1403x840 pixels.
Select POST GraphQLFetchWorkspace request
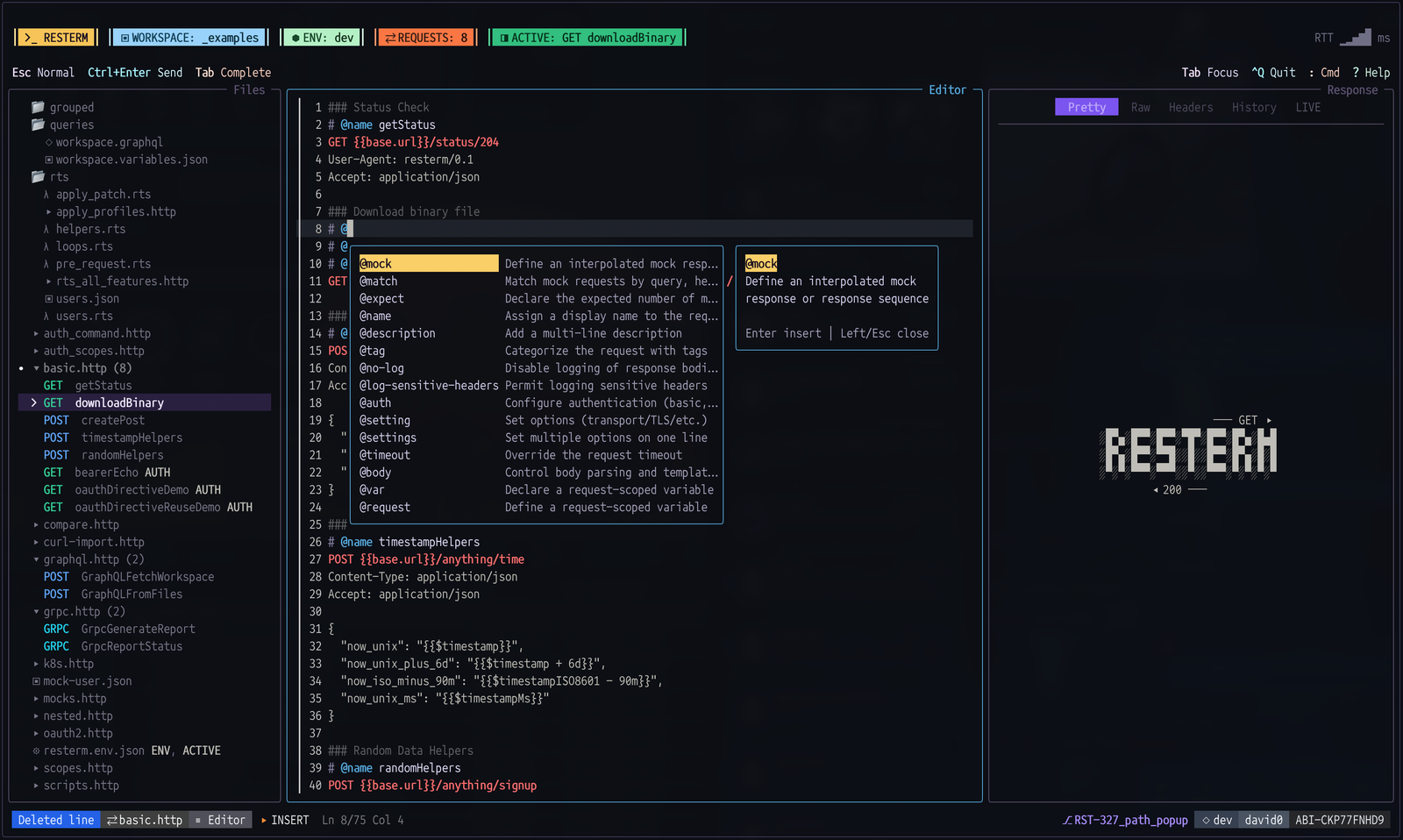point(129,577)
